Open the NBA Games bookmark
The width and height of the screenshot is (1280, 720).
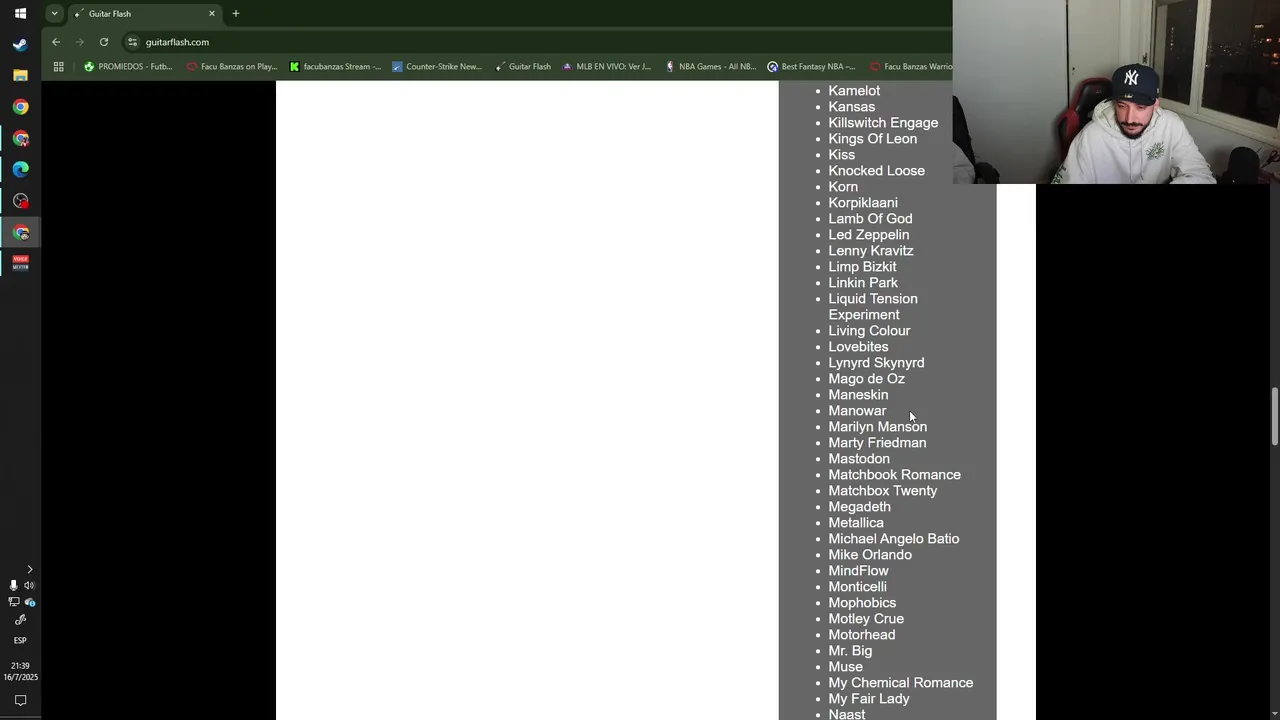(710, 67)
